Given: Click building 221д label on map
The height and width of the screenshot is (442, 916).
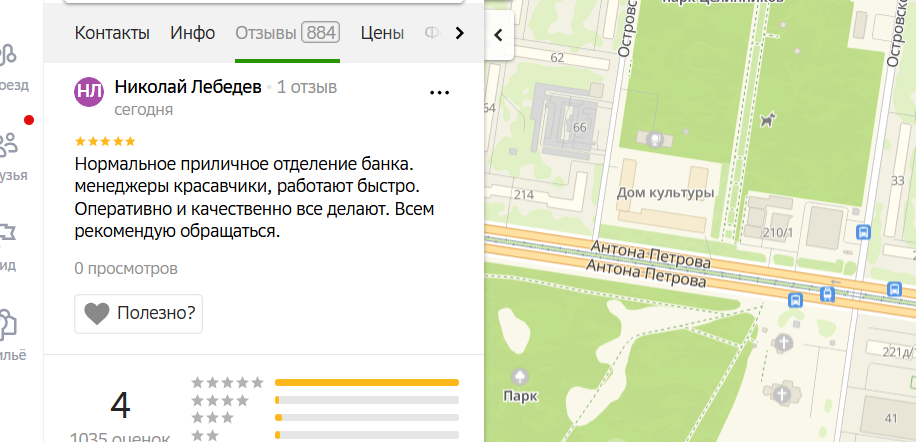Looking at the screenshot, I should pos(898,351).
